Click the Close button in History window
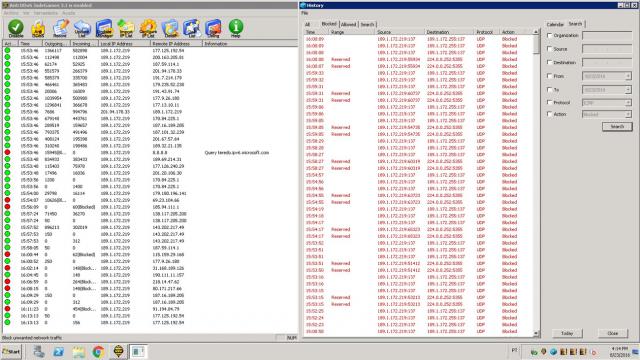Viewport: 640px width, 360px height. tap(612, 333)
